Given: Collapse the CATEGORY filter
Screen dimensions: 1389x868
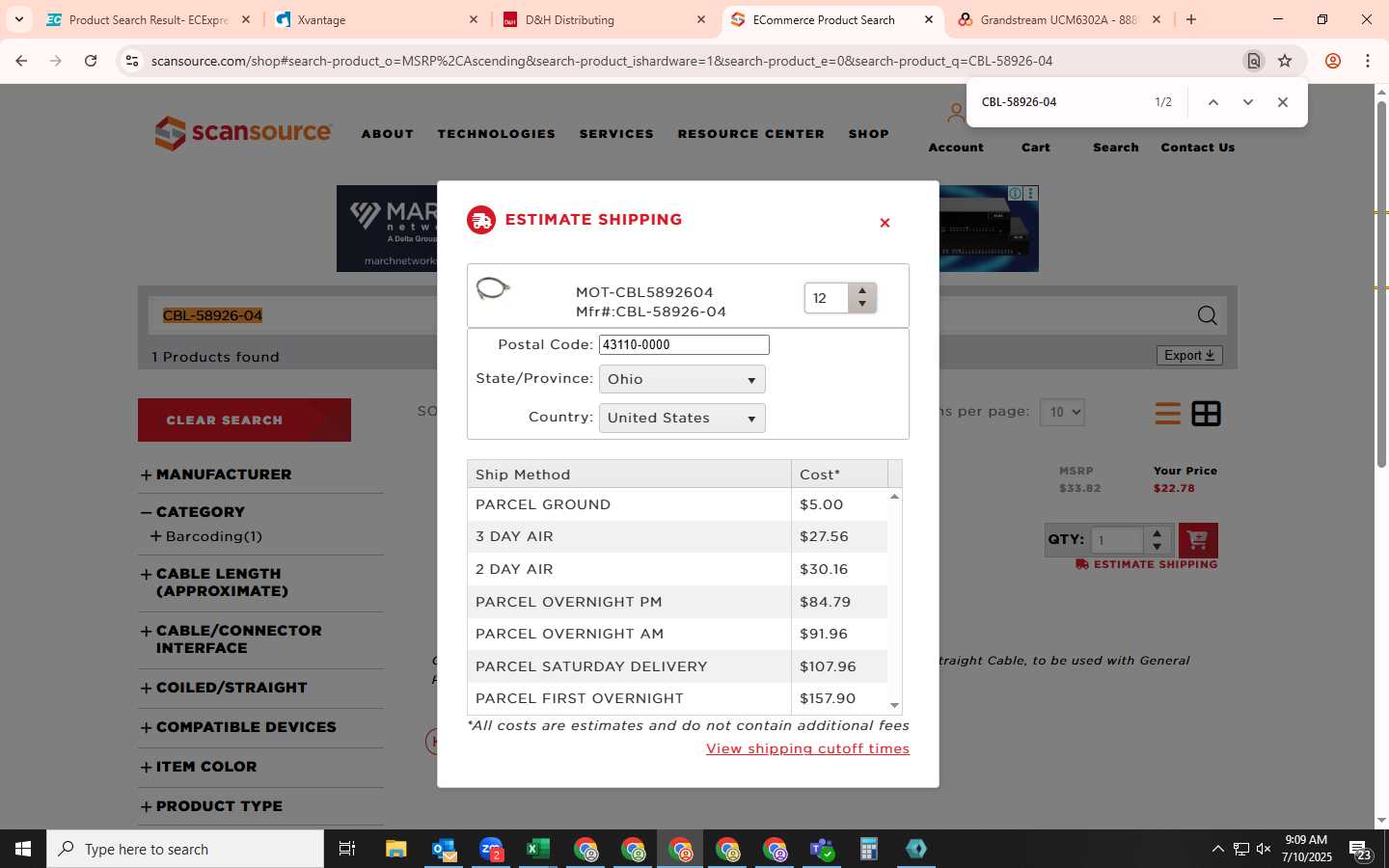Looking at the screenshot, I should click(193, 512).
